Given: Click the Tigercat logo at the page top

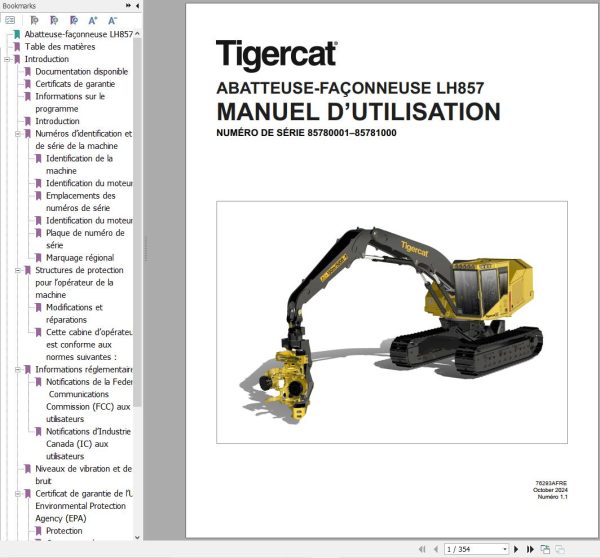Looking at the screenshot, I should (277, 56).
